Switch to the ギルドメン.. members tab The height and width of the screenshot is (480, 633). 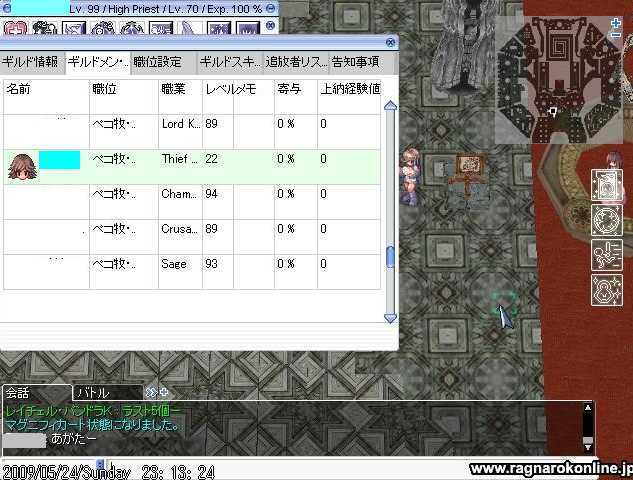(x=98, y=63)
